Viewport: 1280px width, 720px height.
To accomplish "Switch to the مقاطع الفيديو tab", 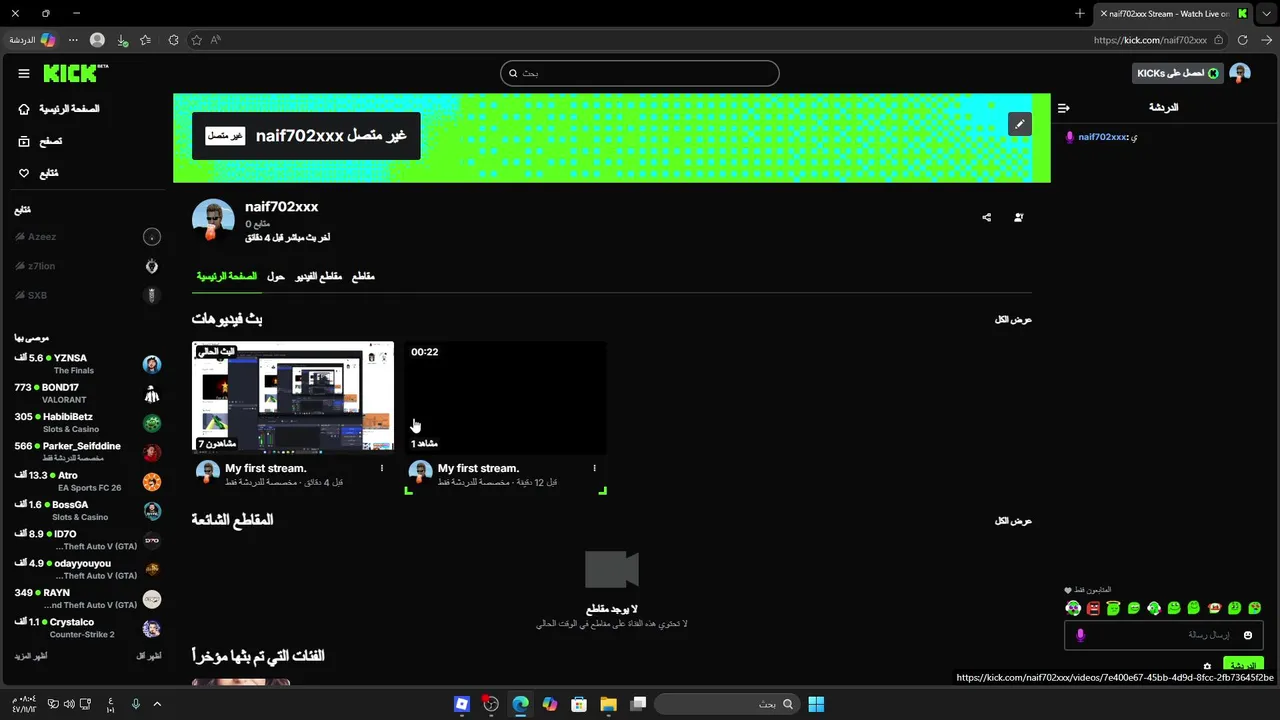I will tap(318, 276).
